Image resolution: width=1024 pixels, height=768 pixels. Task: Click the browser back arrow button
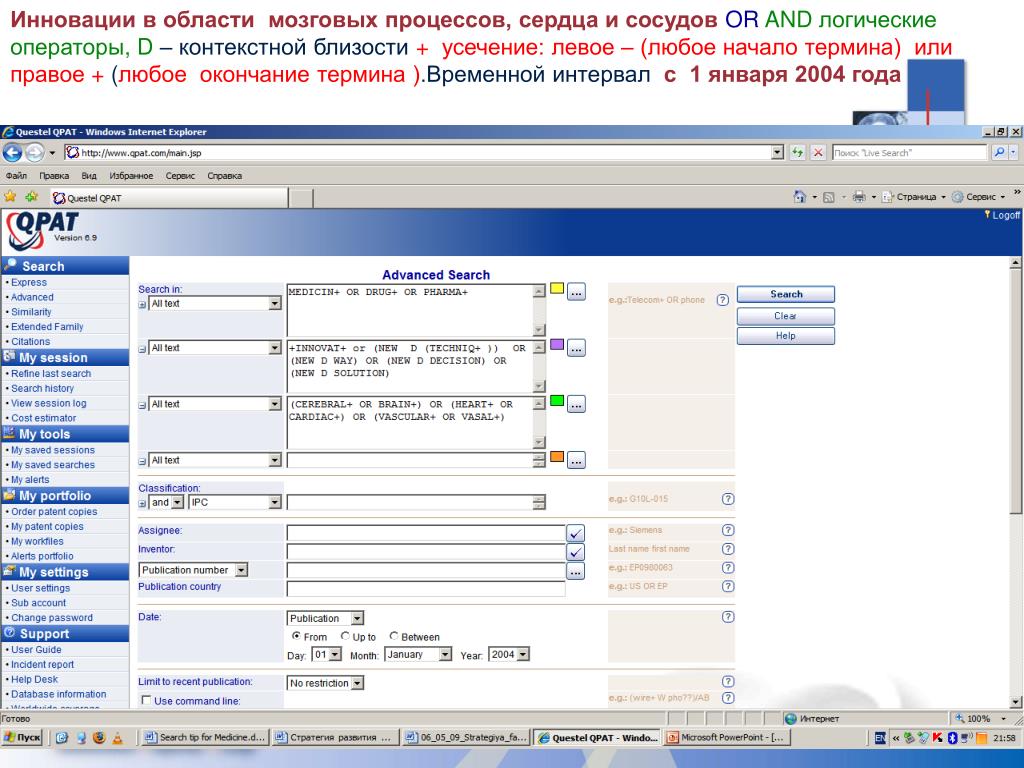coord(12,153)
